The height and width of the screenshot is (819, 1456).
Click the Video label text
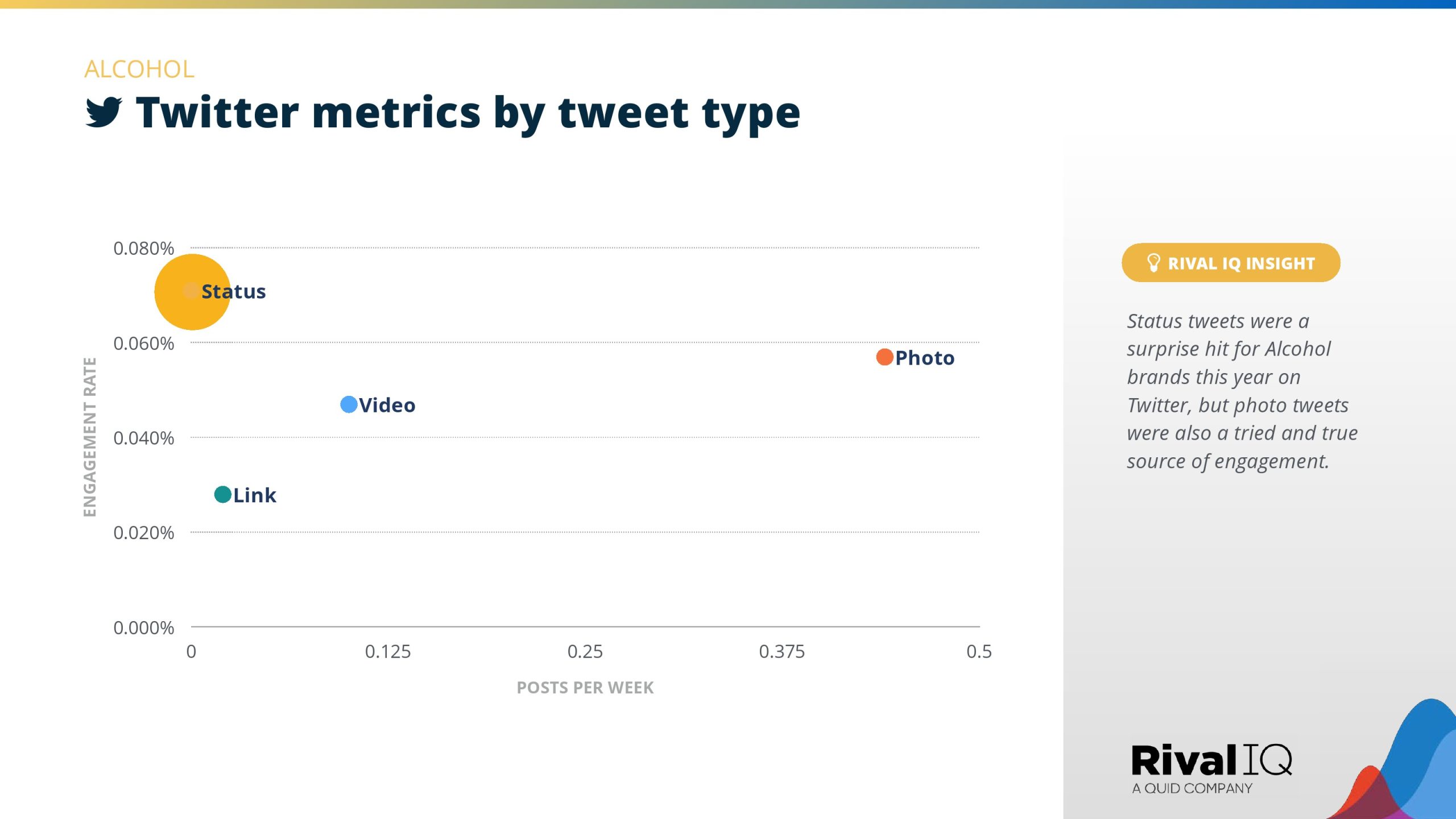click(x=387, y=406)
